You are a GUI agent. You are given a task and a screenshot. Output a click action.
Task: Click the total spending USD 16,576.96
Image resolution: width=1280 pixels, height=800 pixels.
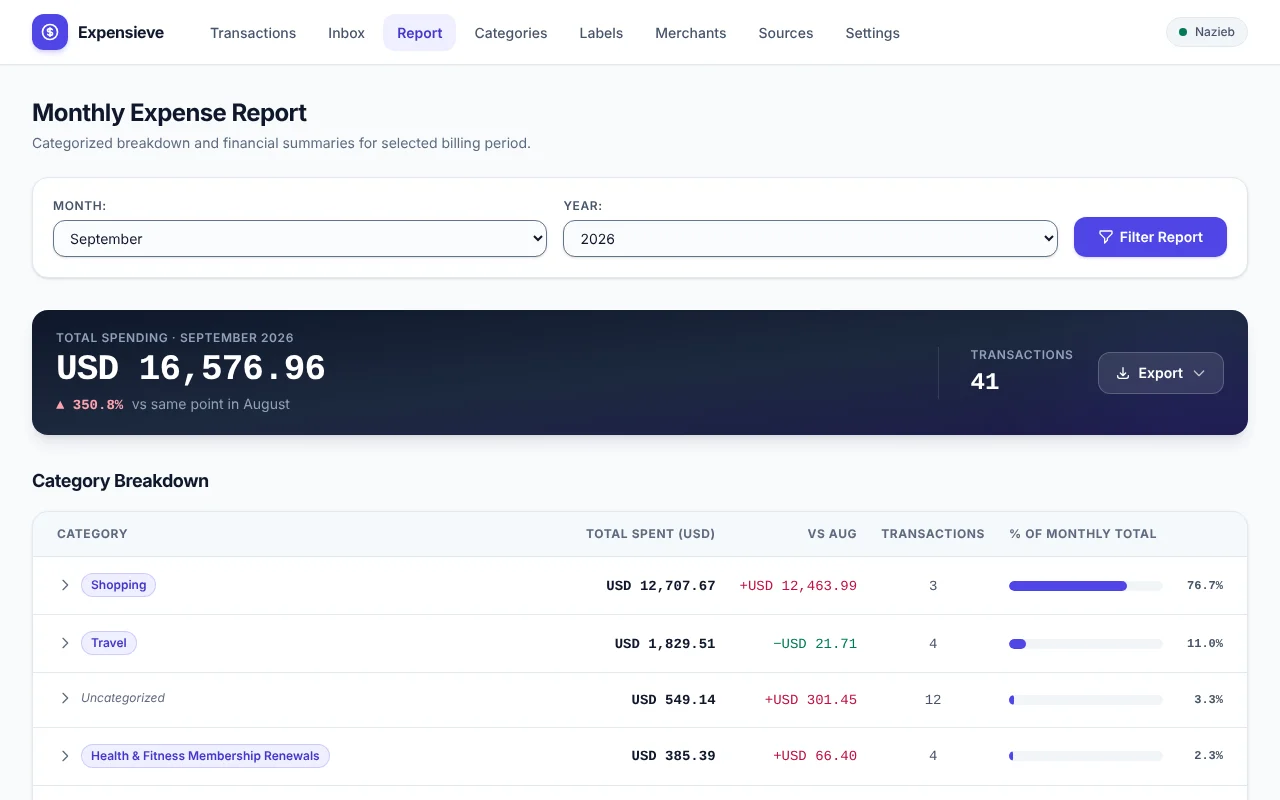point(191,369)
